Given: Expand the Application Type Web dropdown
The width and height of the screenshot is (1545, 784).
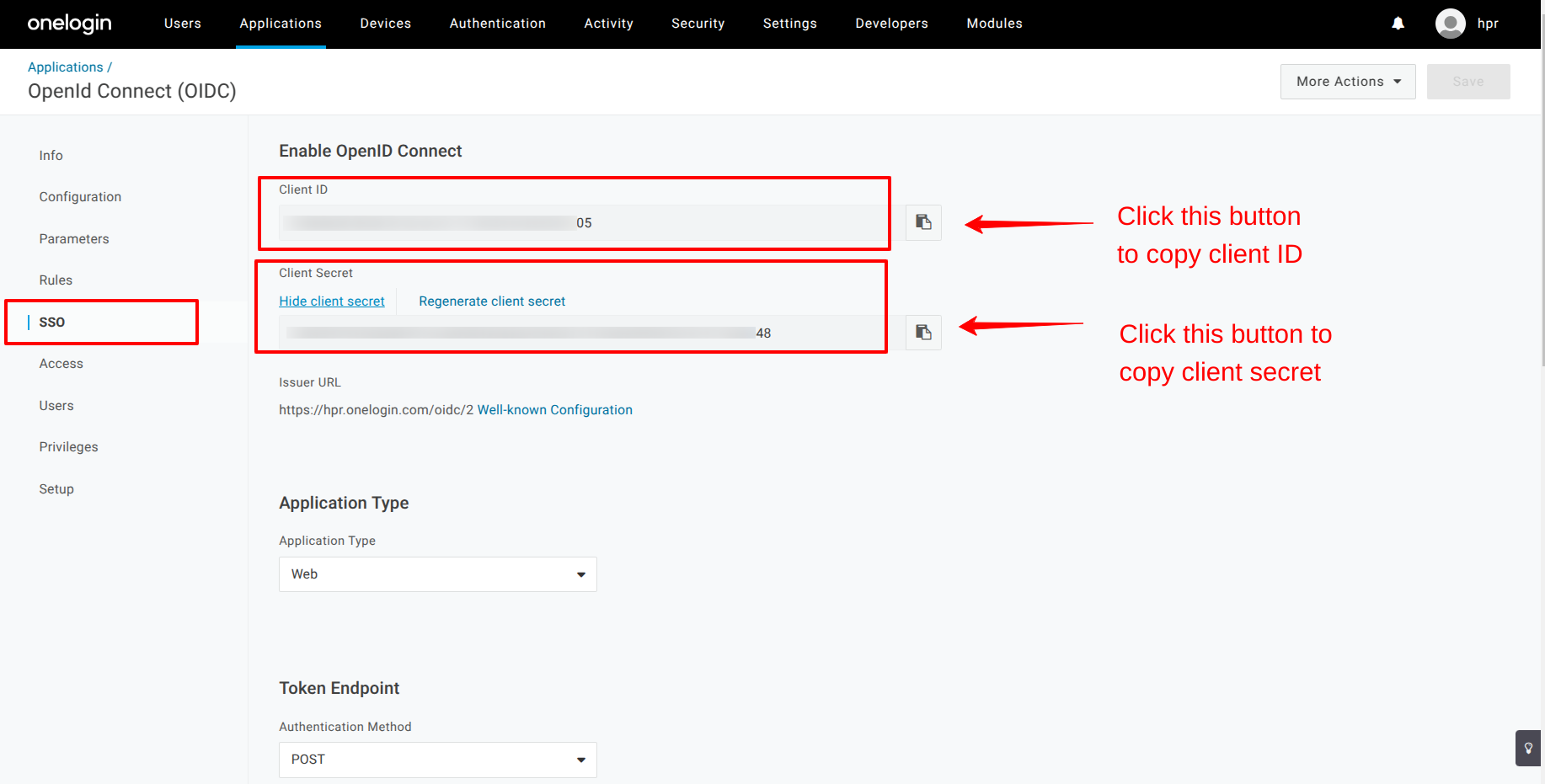Looking at the screenshot, I should (438, 574).
